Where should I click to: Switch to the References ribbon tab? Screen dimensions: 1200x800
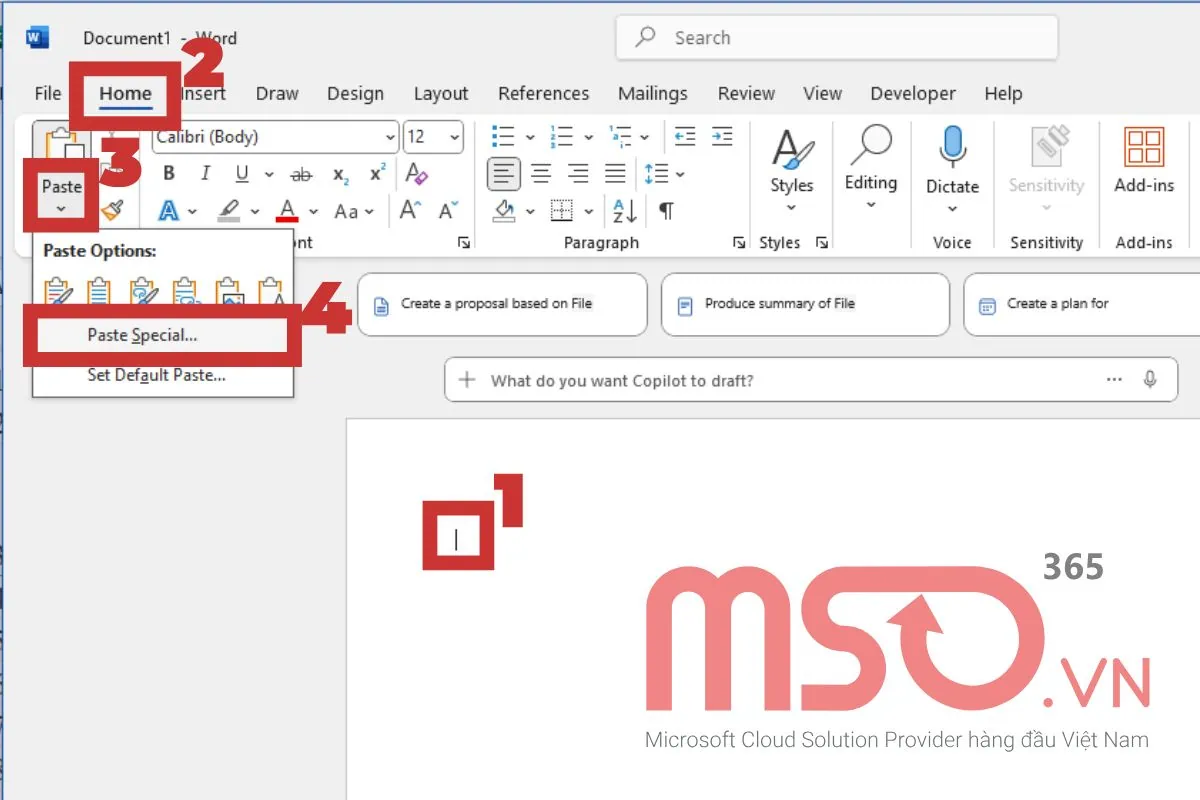click(x=543, y=93)
